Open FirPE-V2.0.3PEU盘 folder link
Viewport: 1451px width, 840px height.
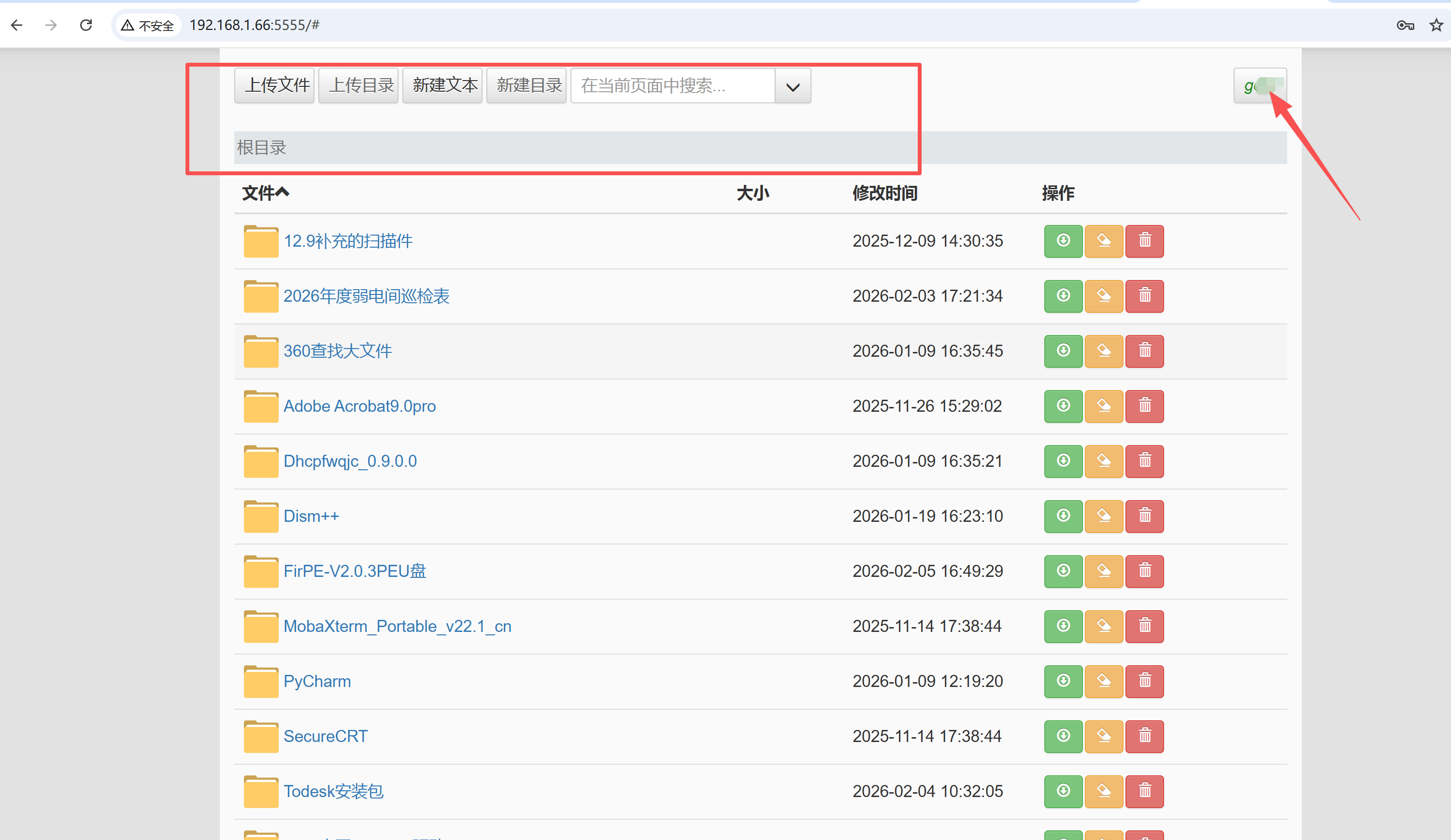pos(355,571)
